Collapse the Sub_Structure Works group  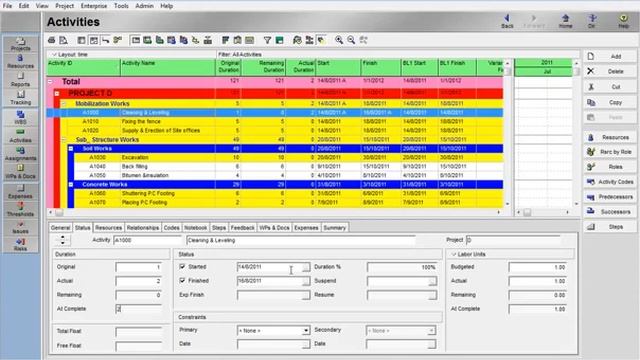point(64,140)
